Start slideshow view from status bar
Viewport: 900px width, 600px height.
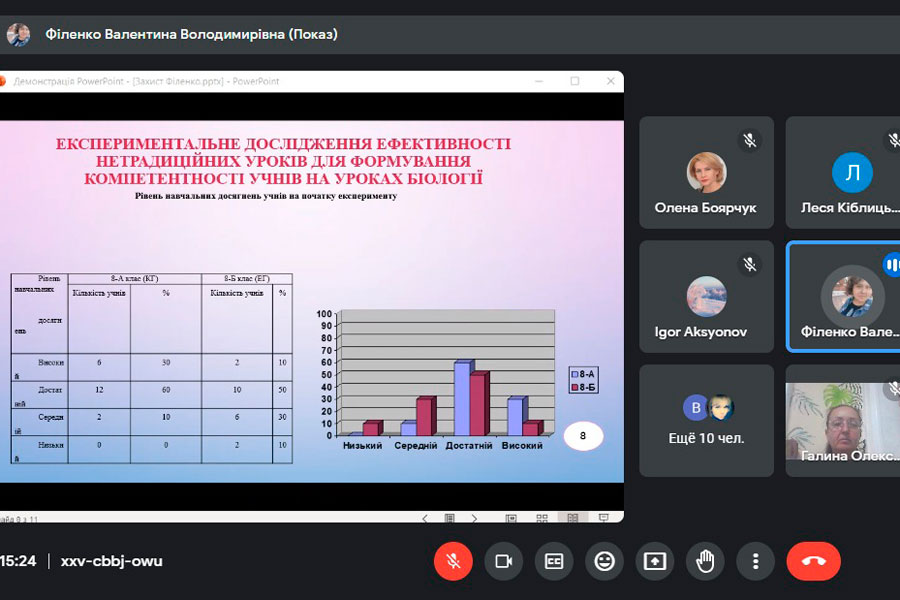coord(603,518)
